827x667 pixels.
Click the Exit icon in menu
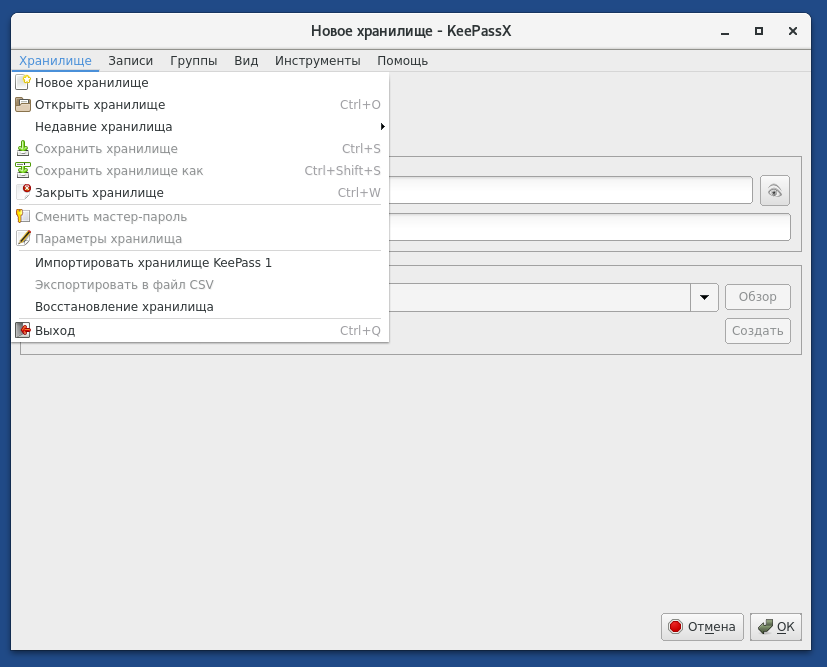23,330
